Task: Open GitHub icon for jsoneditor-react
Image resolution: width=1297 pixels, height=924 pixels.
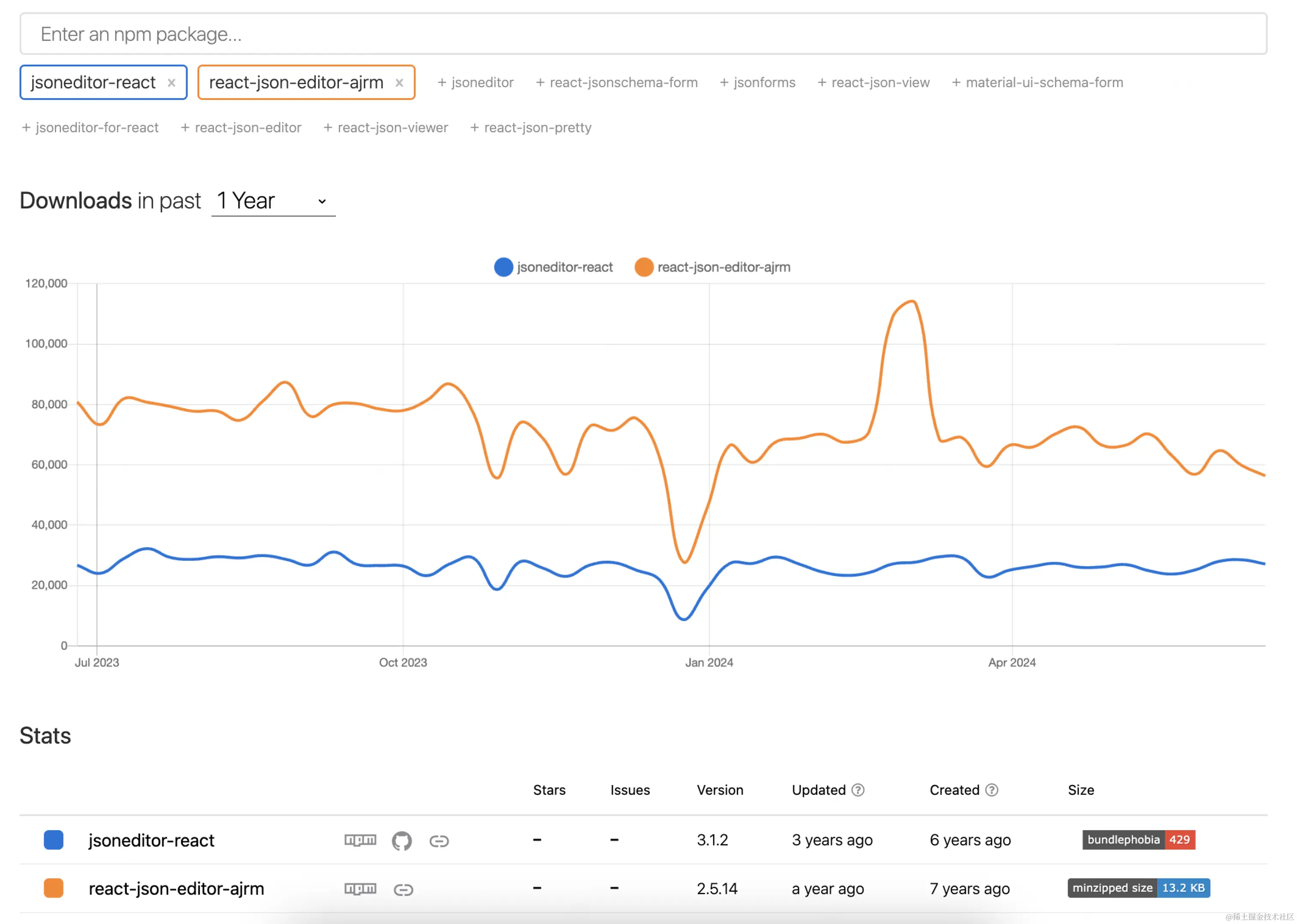Action: tap(401, 840)
